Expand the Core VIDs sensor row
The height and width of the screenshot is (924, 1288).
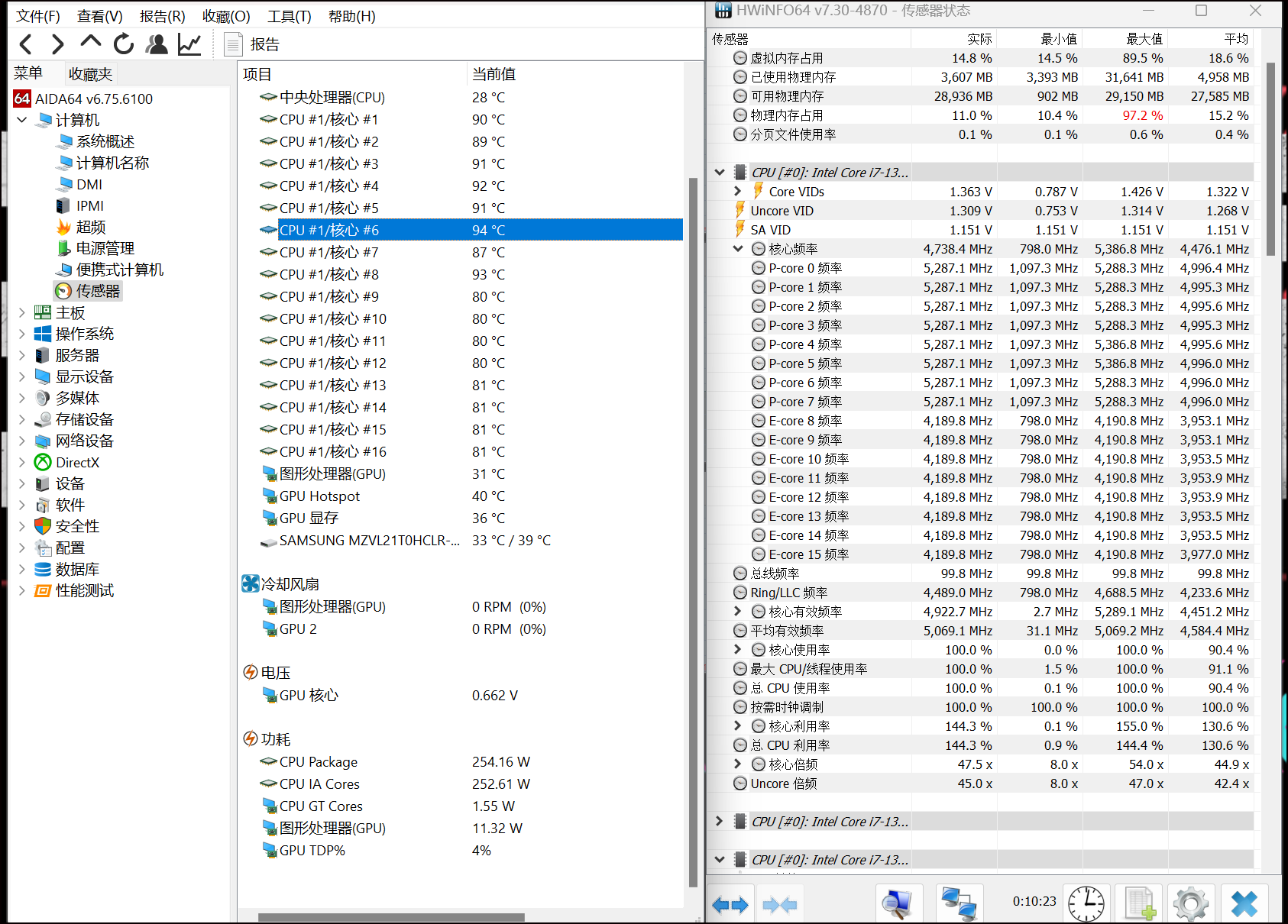click(x=737, y=192)
